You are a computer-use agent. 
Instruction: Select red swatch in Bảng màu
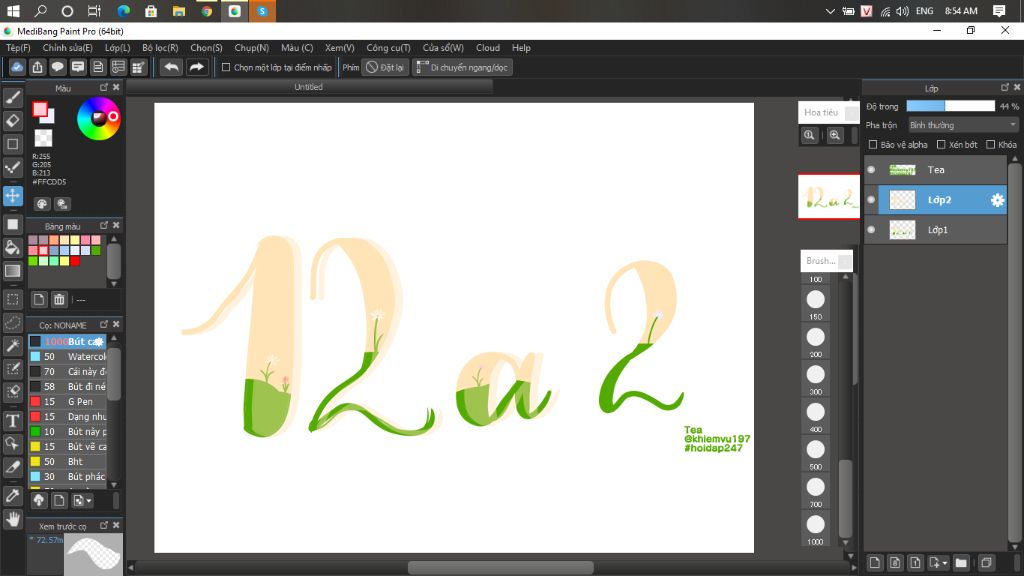75,261
